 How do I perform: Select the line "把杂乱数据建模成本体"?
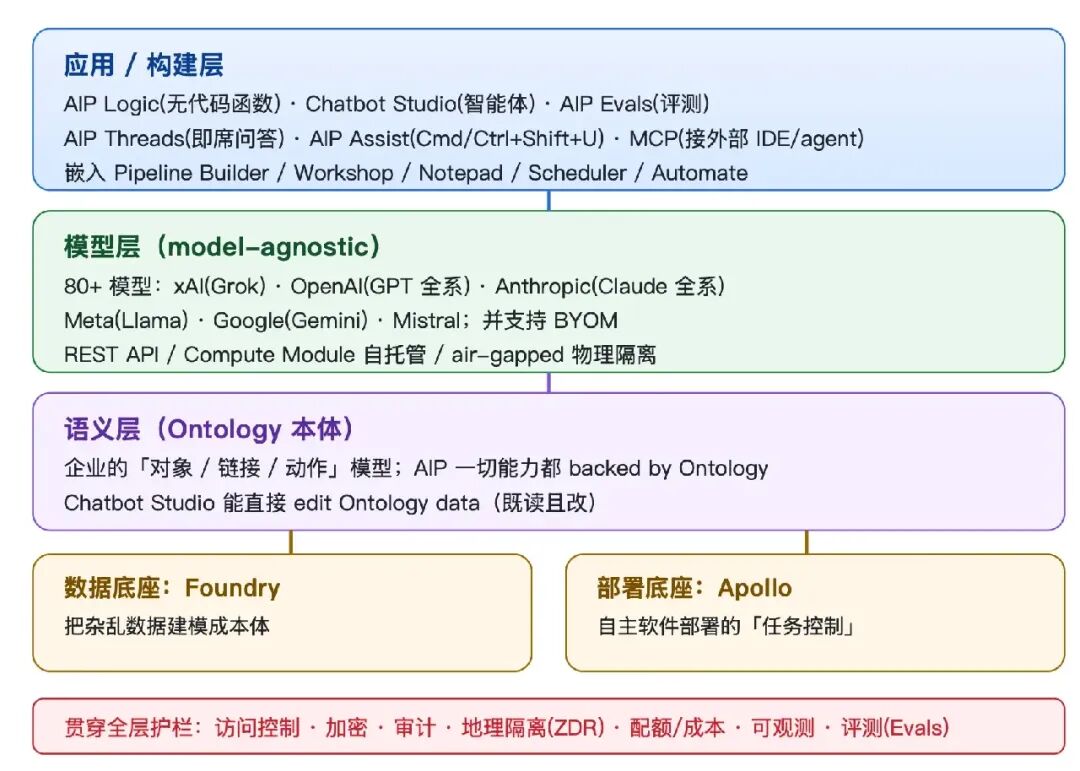pos(167,626)
